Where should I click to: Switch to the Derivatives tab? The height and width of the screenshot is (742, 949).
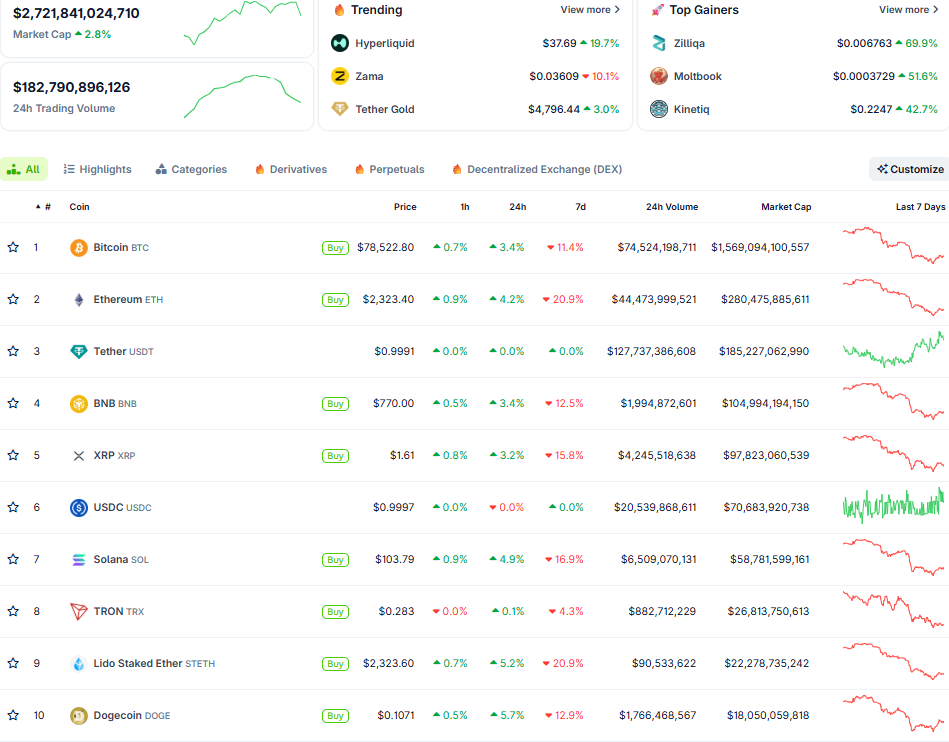[290, 169]
